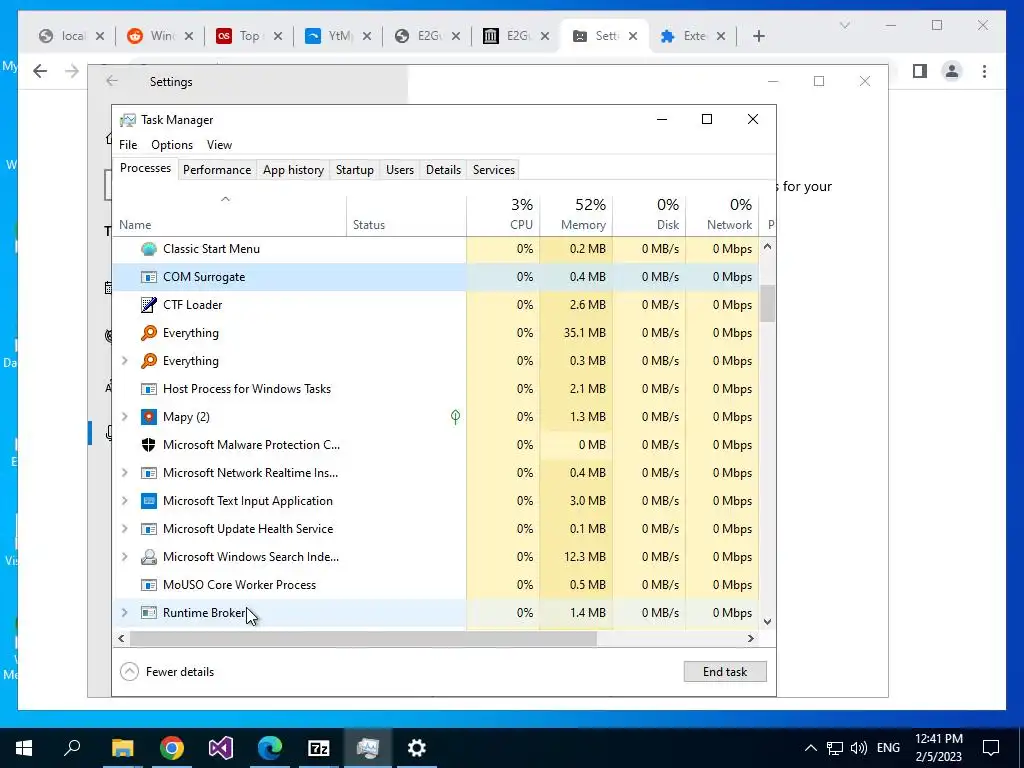
Task: Collapse to Fewer details
Action: pos(168,671)
